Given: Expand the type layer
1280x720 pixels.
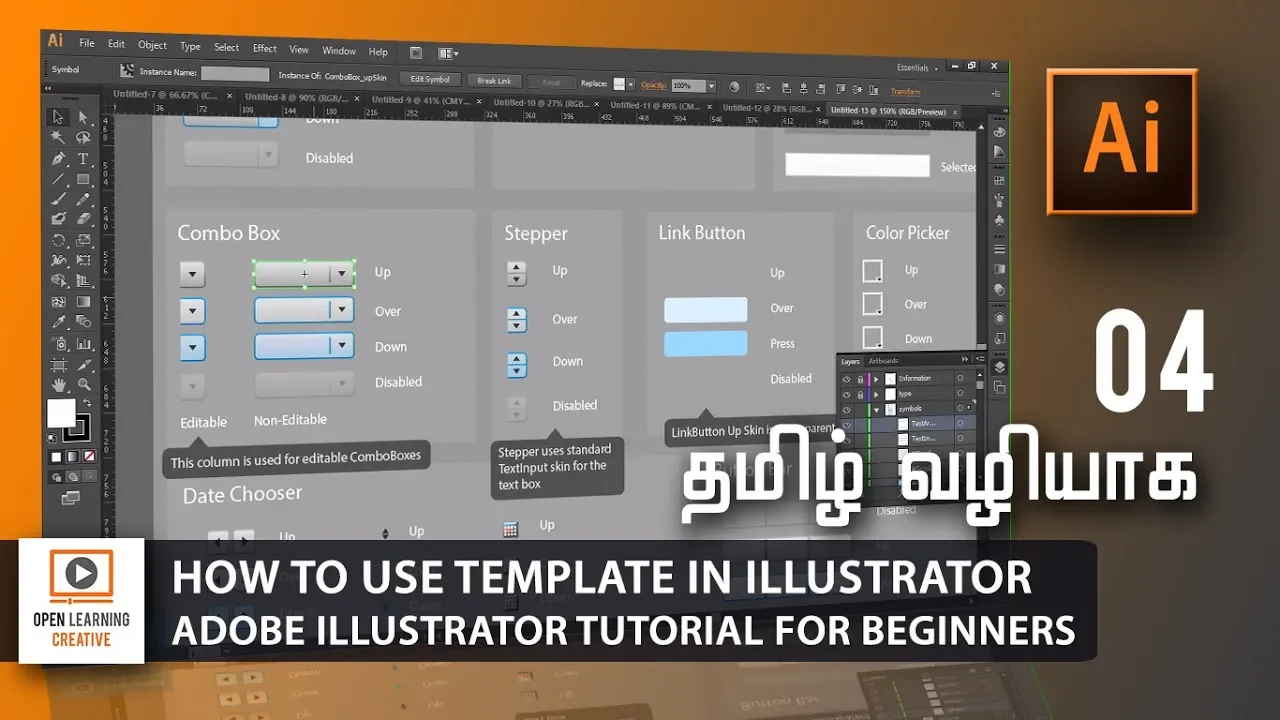Looking at the screenshot, I should (876, 394).
